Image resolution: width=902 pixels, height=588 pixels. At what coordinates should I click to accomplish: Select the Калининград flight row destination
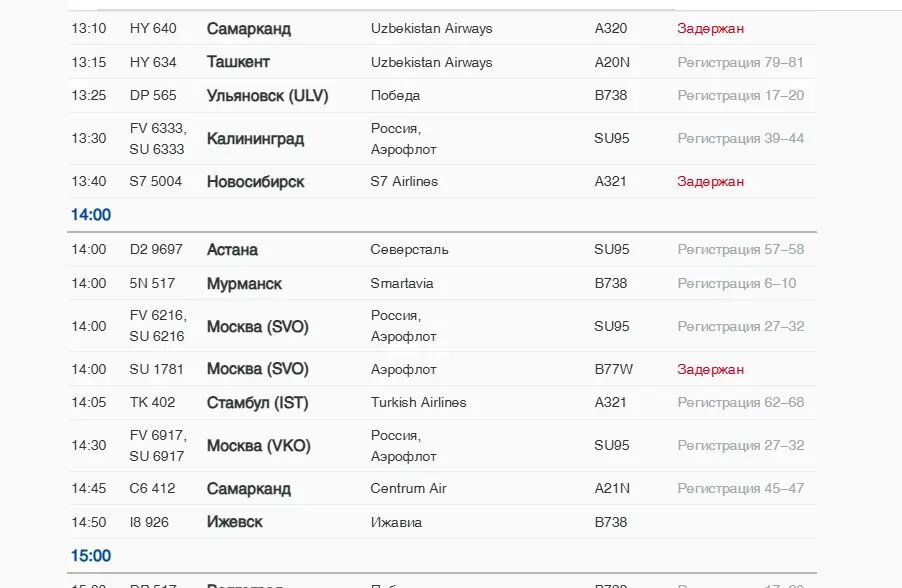[x=255, y=139]
